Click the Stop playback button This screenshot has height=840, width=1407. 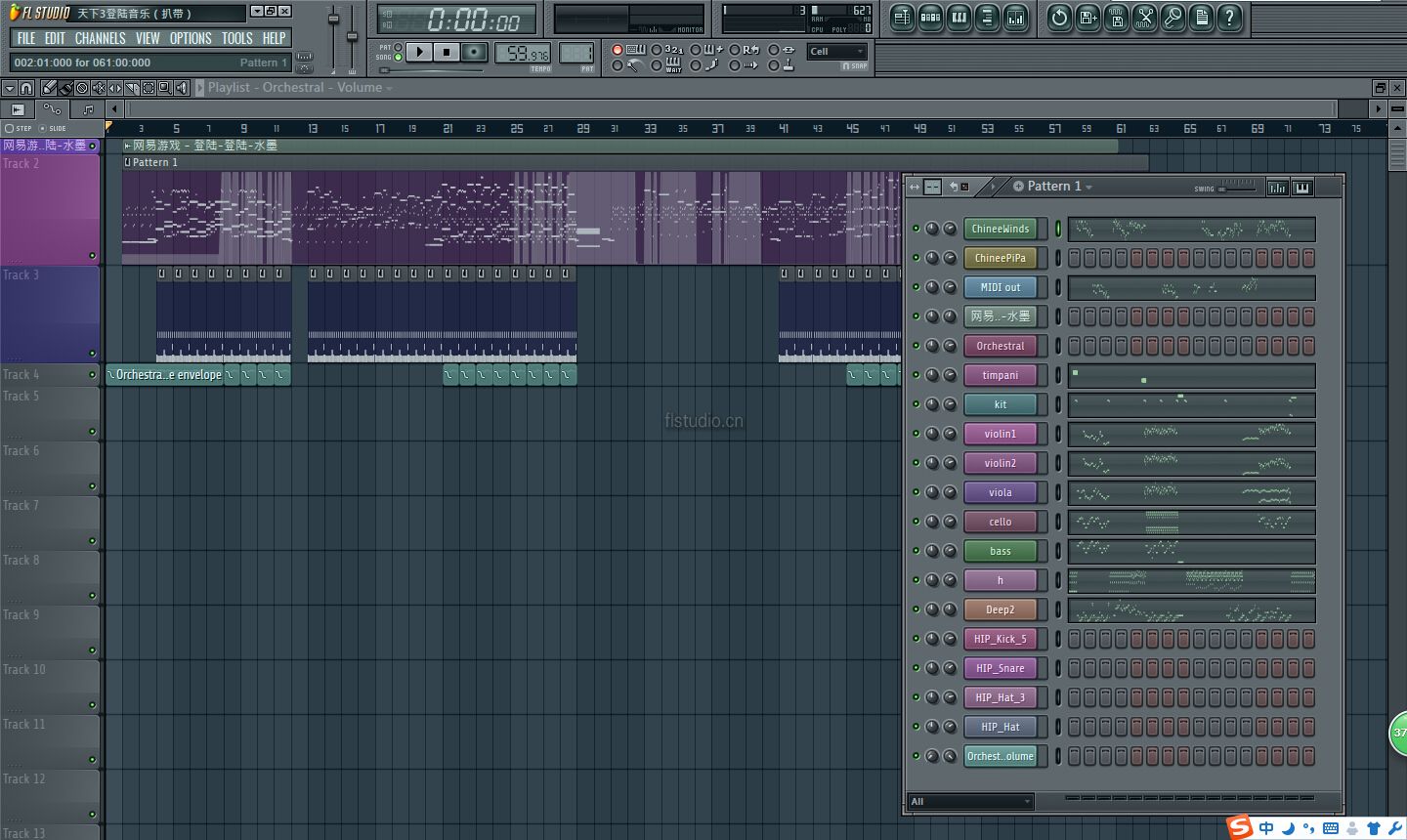pos(446,52)
